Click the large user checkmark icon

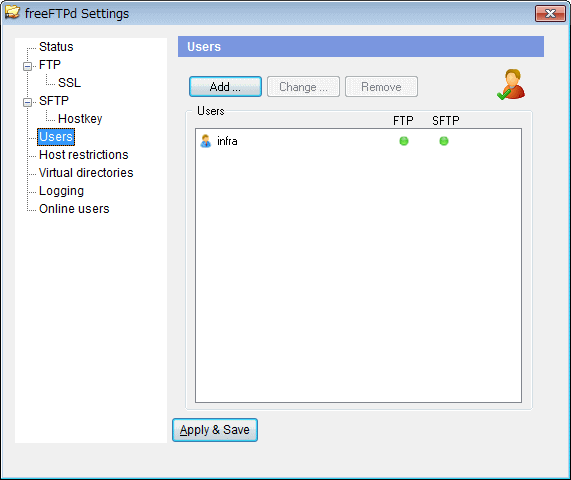click(x=511, y=84)
